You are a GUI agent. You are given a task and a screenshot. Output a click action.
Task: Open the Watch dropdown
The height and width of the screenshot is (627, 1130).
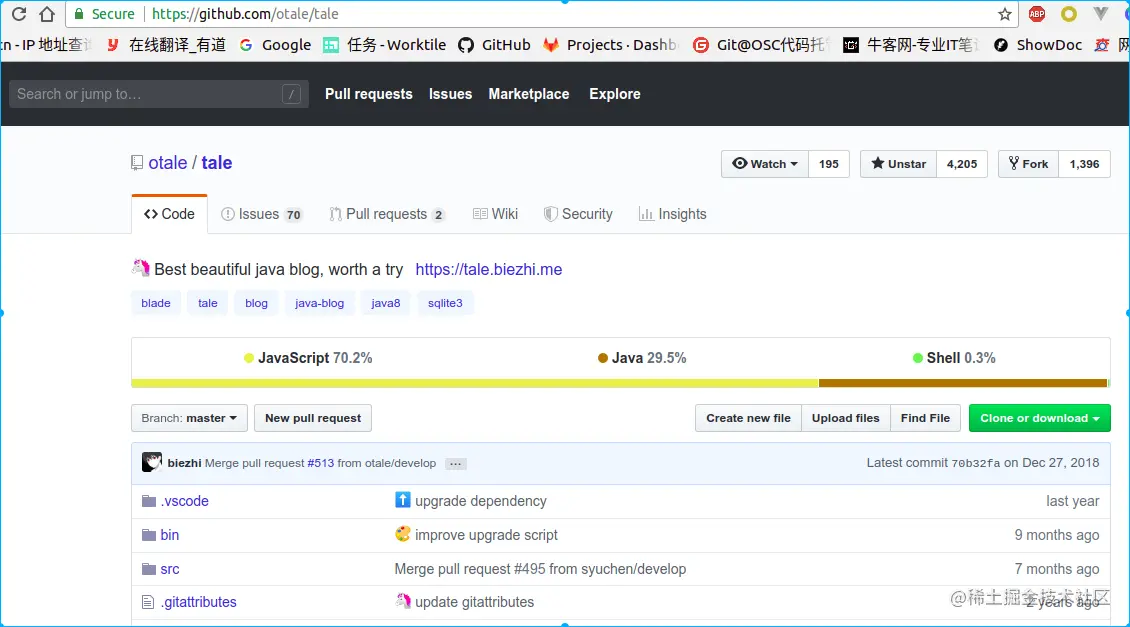pyautogui.click(x=765, y=164)
